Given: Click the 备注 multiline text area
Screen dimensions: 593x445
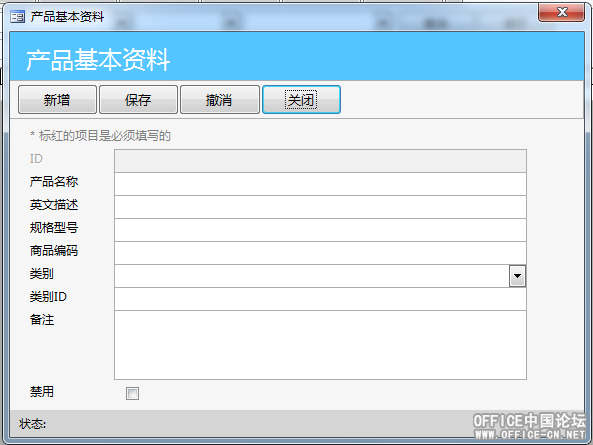Looking at the screenshot, I should 320,345.
